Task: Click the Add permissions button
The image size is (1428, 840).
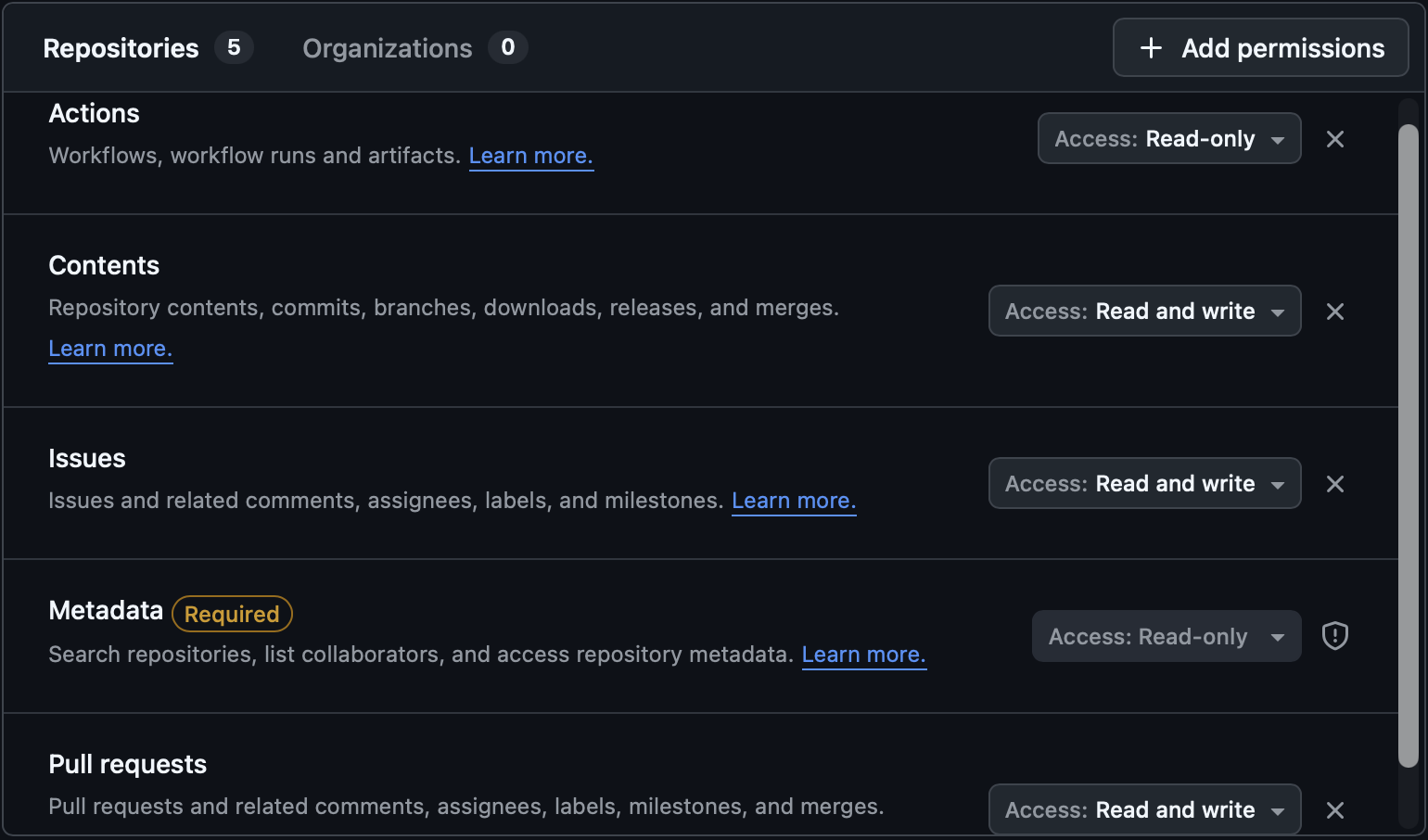Action: pyautogui.click(x=1259, y=47)
